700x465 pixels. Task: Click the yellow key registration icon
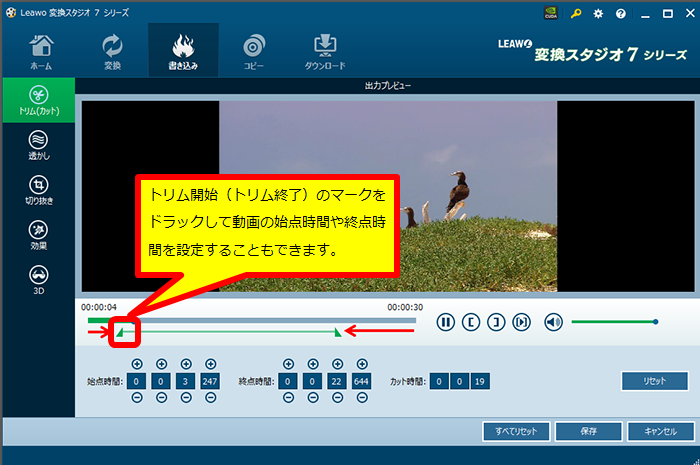click(x=576, y=14)
